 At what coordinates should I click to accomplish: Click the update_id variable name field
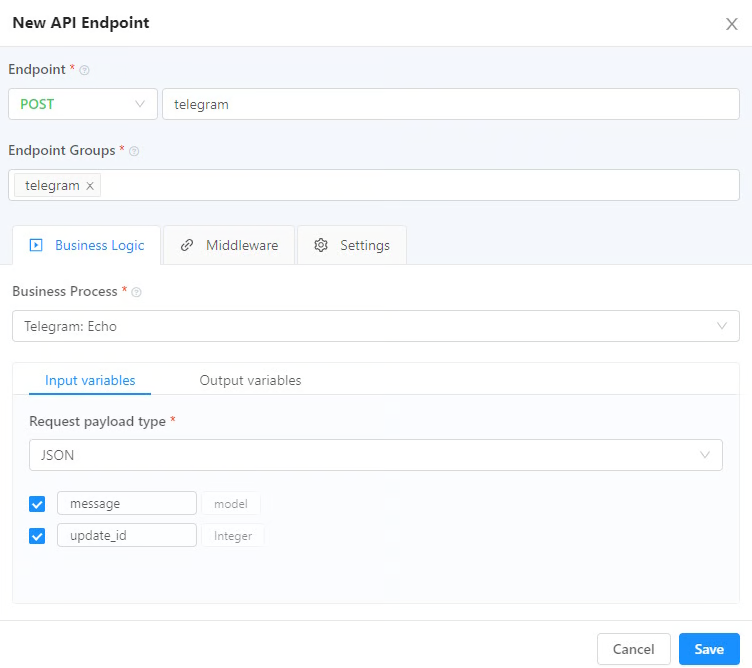pos(127,536)
